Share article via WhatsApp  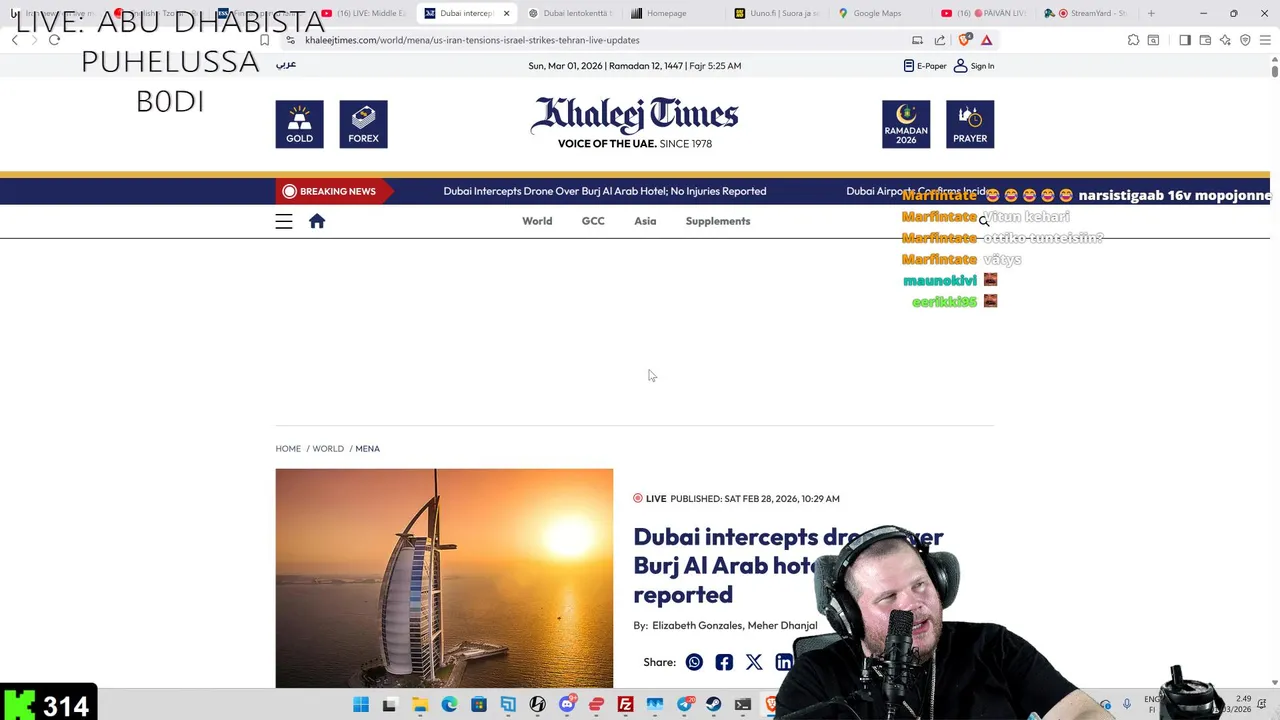[x=694, y=662]
